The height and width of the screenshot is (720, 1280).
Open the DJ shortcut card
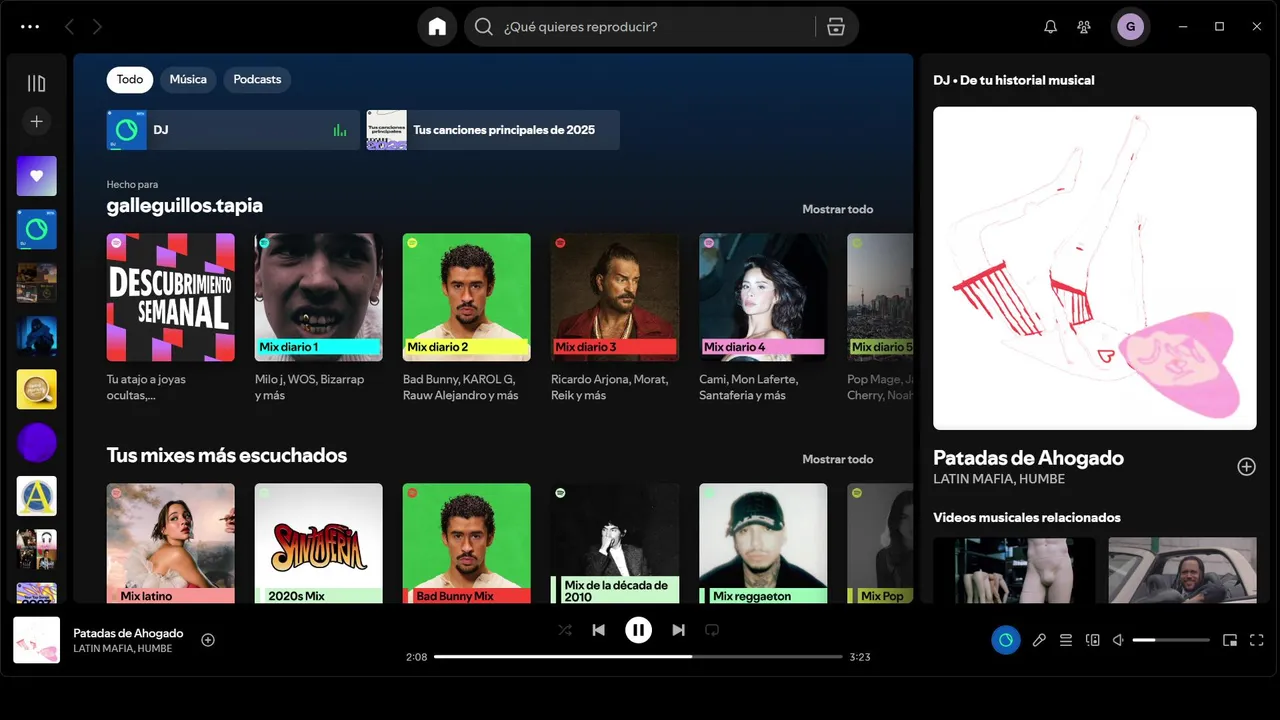[x=233, y=130]
